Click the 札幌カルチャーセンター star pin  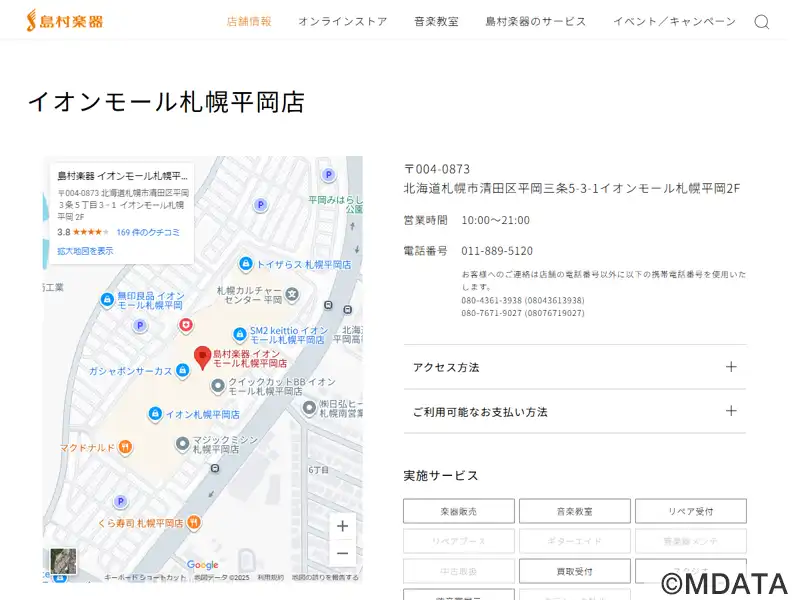[292, 294]
